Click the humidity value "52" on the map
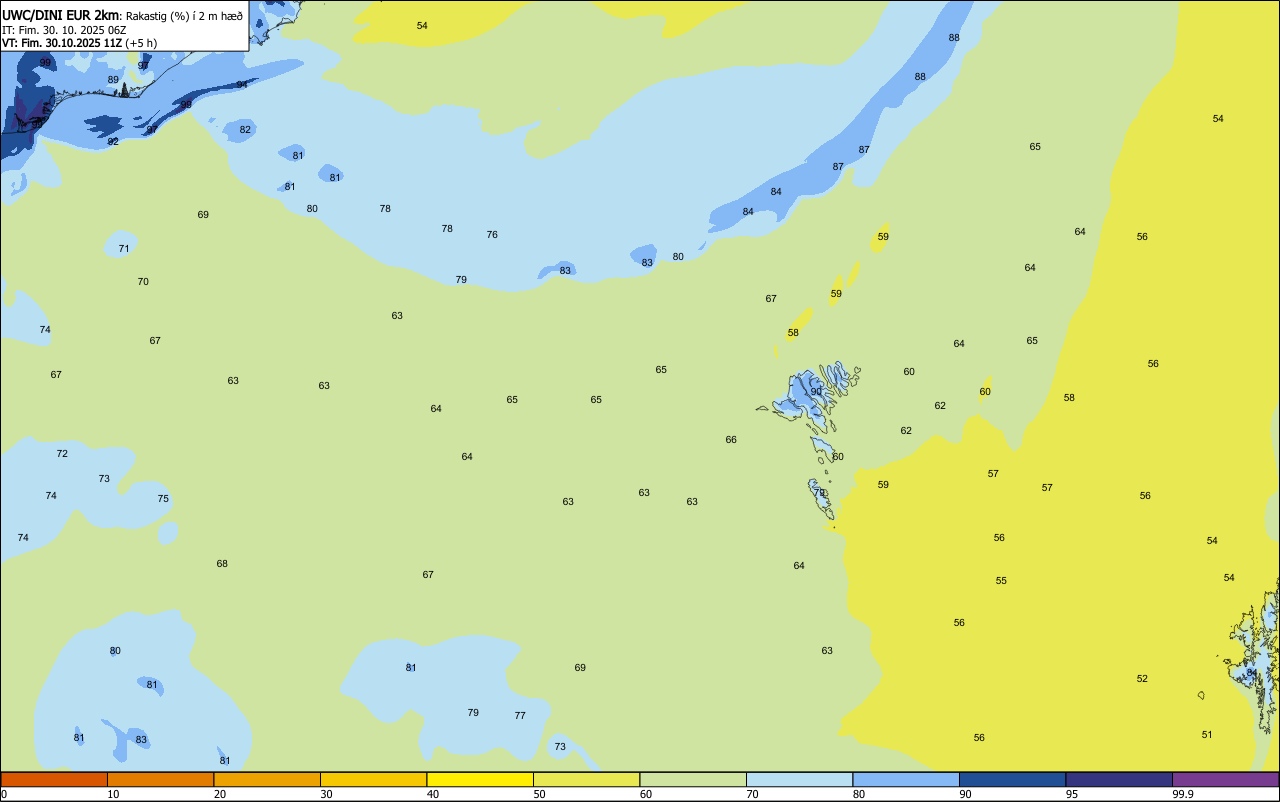The width and height of the screenshot is (1280, 802). pos(1142,679)
